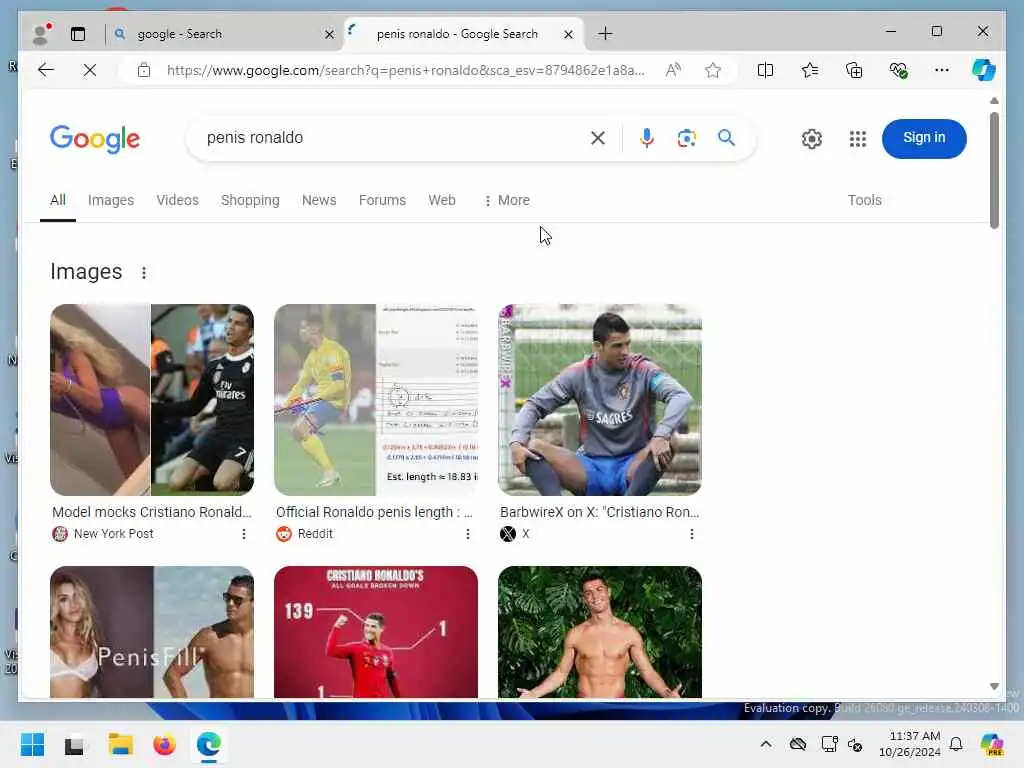1024x768 pixels.
Task: Open the tab actions menu icon
Action: (78, 34)
